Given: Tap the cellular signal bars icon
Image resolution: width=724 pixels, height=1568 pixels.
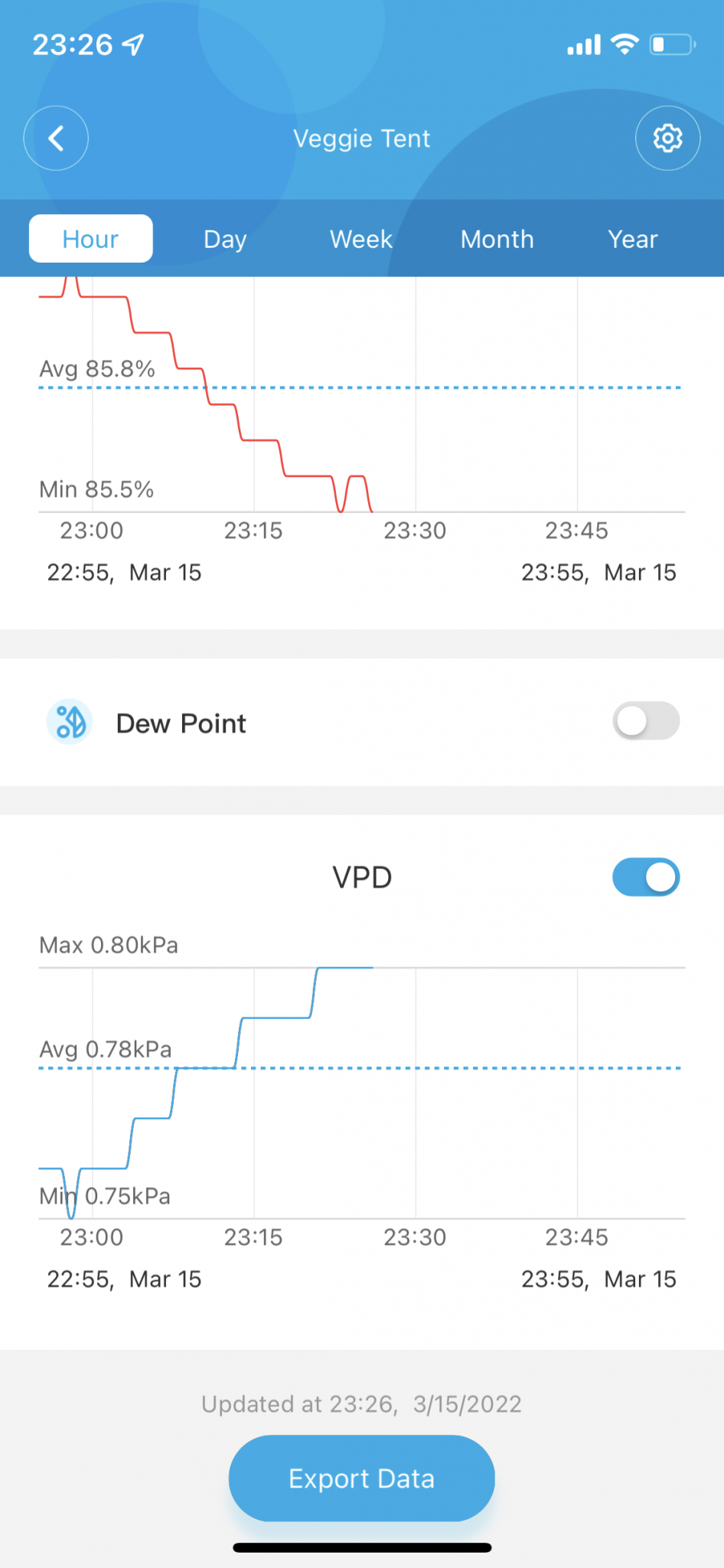Looking at the screenshot, I should point(583,45).
